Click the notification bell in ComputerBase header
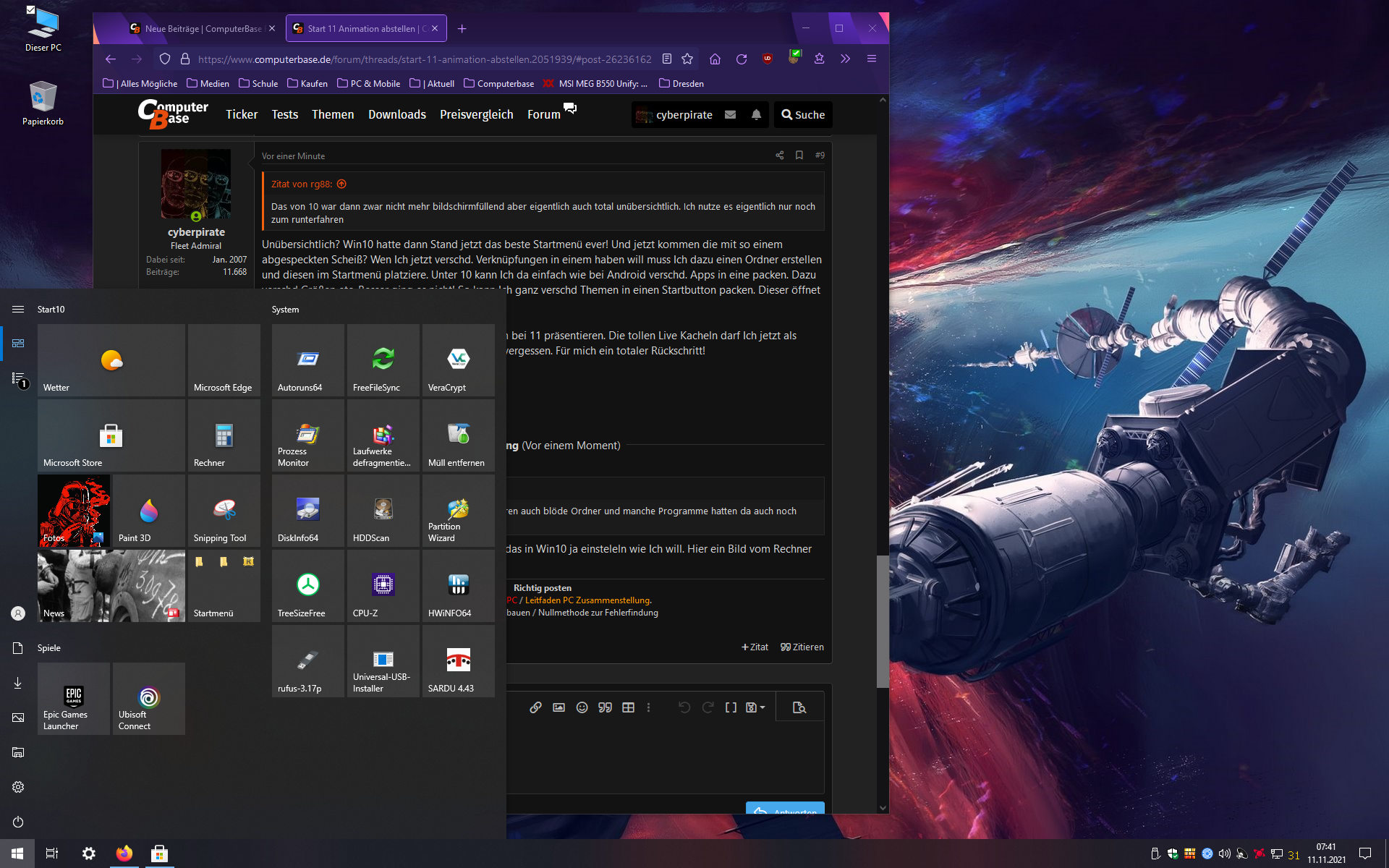Screen dimensions: 1389x868 tap(756, 114)
